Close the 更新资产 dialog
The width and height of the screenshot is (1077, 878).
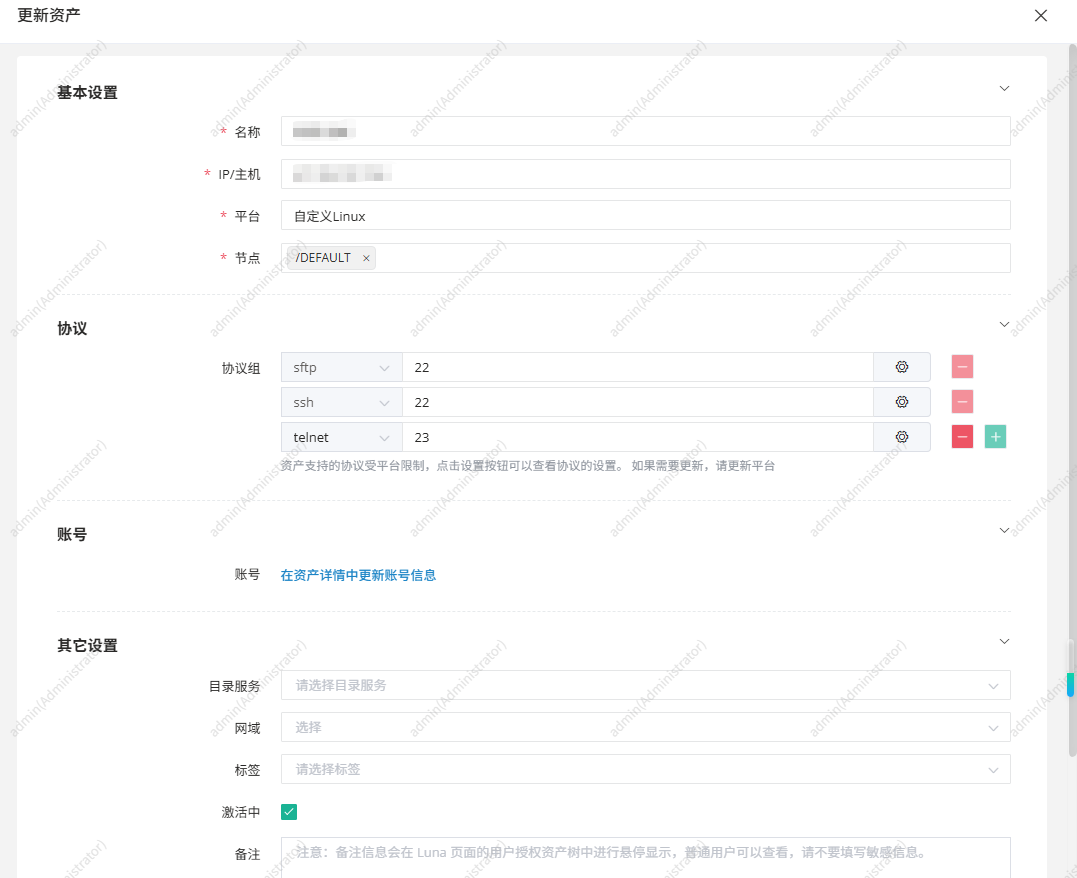[1041, 16]
